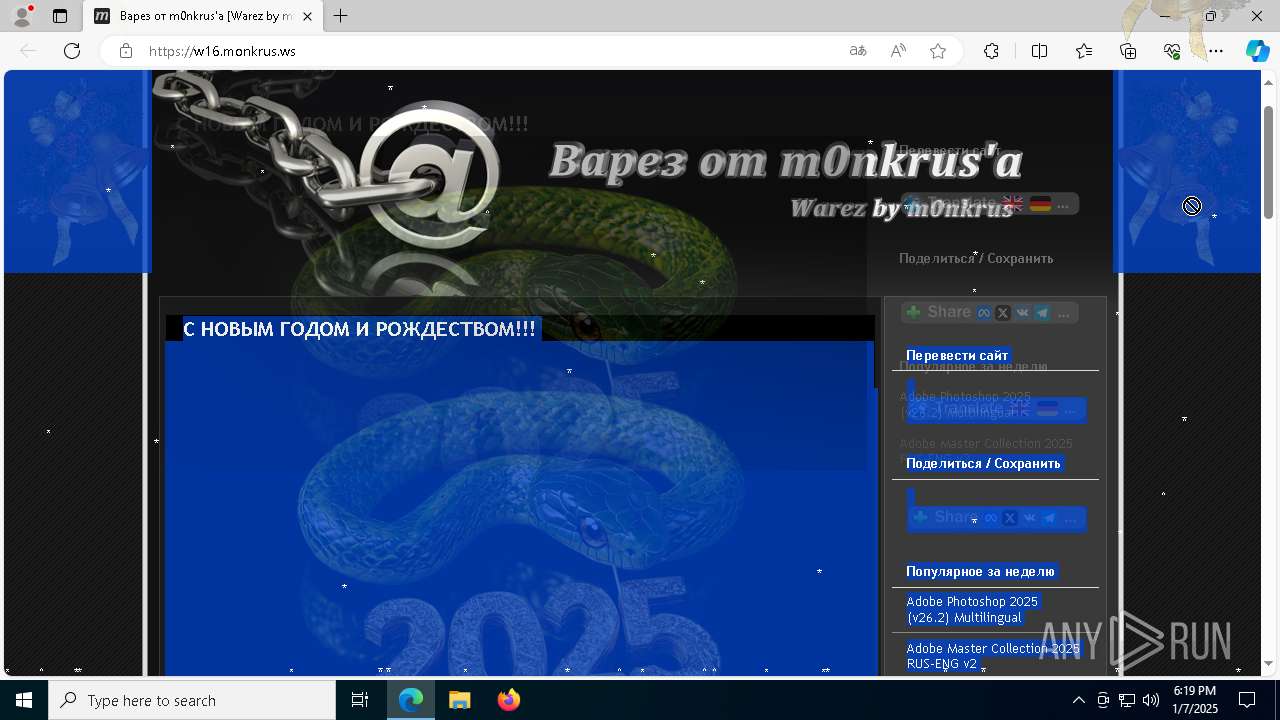Open Collections panel

click(1128, 51)
